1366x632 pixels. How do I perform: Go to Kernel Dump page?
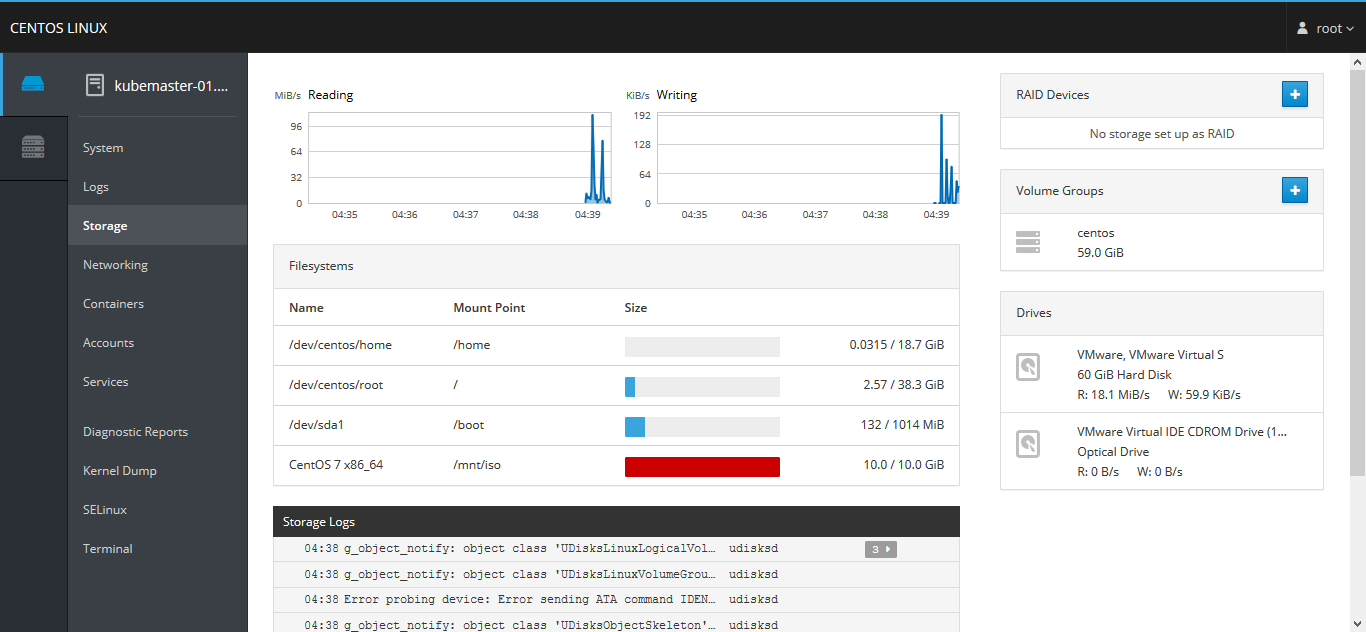coord(157,471)
